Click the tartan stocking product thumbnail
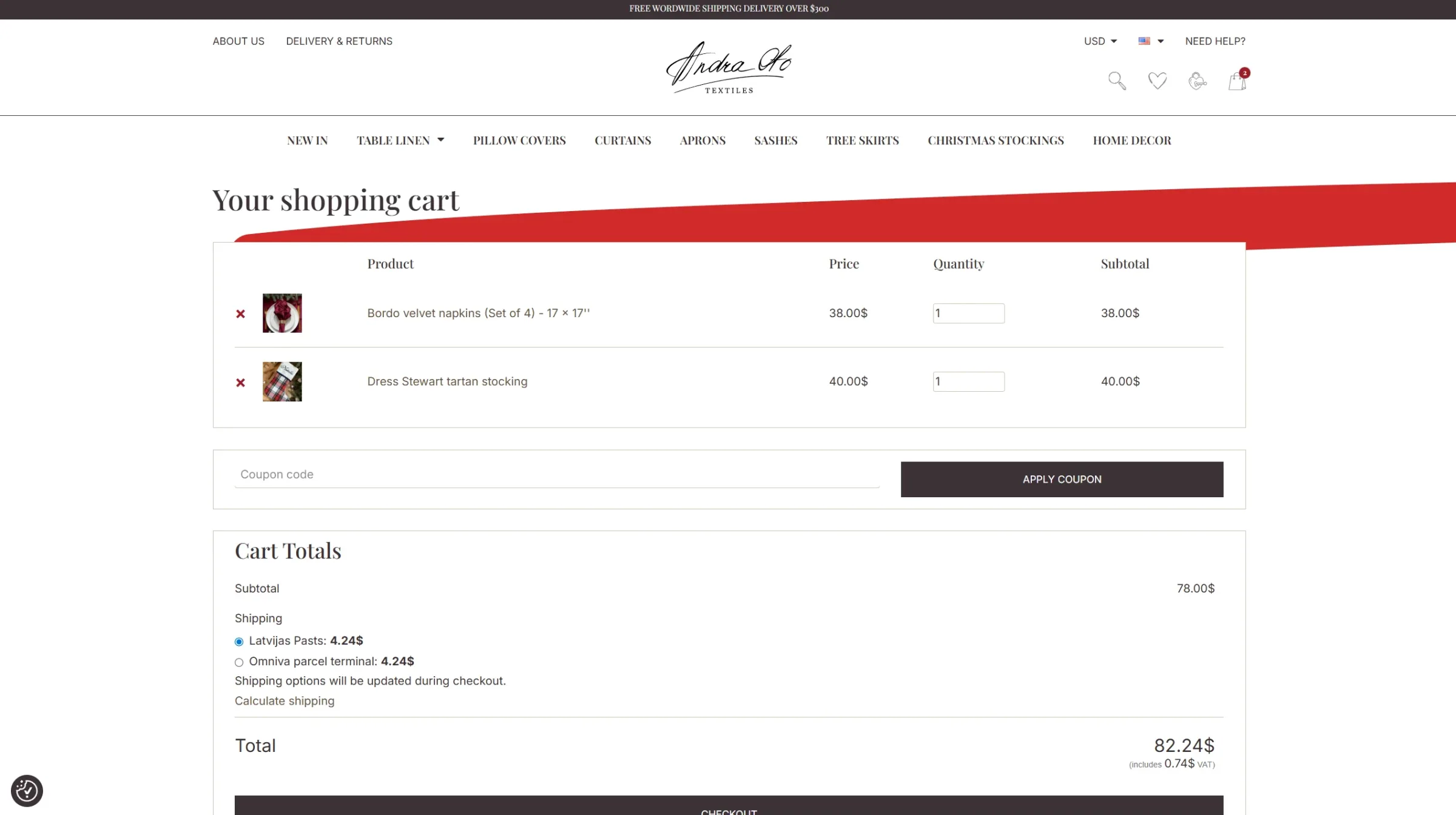 (x=282, y=381)
